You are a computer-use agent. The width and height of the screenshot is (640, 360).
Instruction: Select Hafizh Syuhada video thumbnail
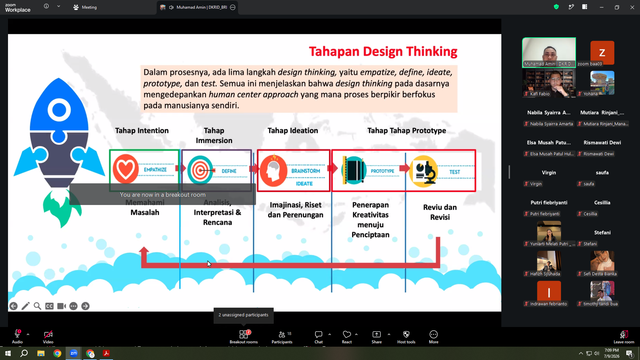[x=549, y=263]
